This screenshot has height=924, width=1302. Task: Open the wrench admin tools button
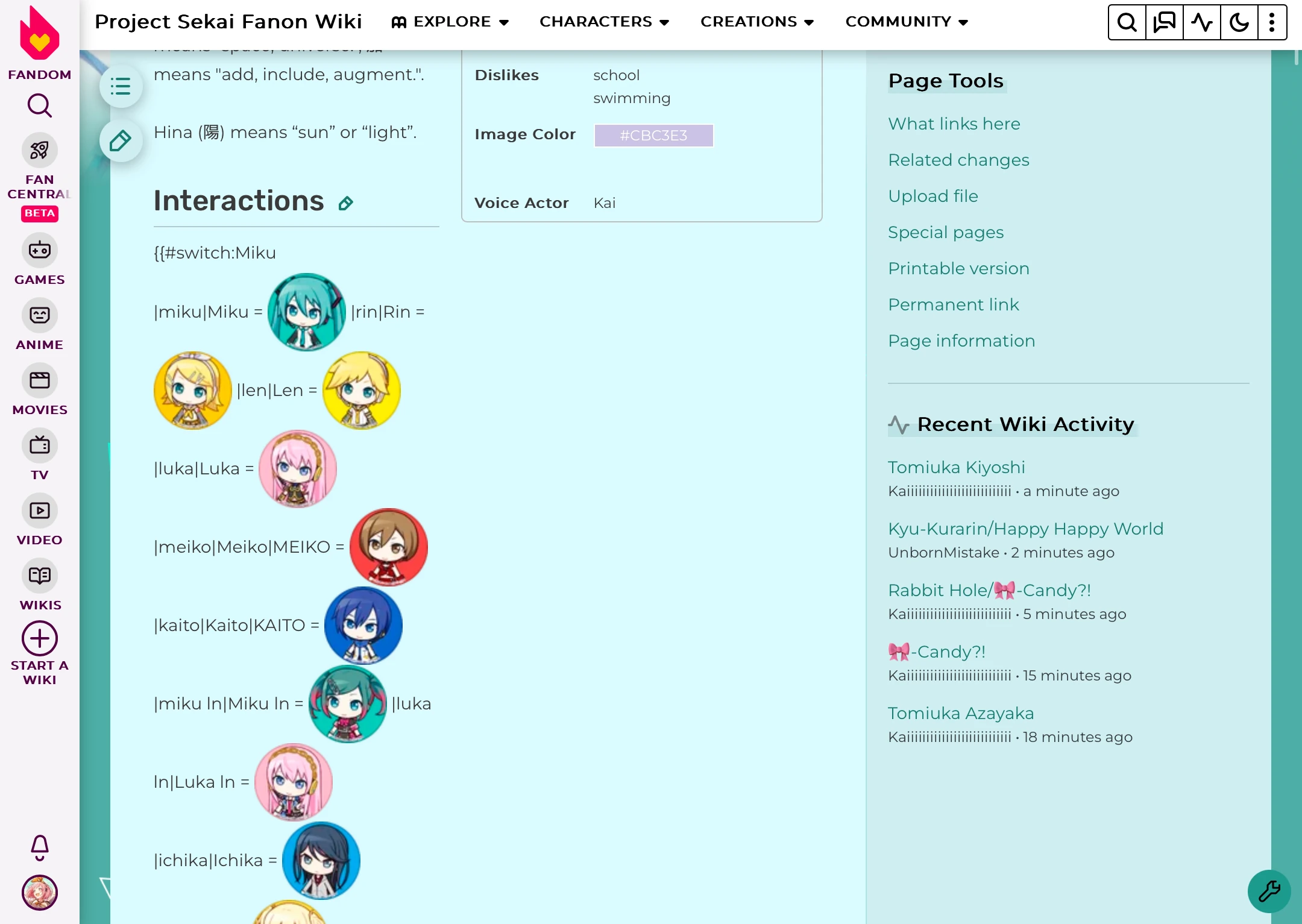pyautogui.click(x=1269, y=891)
